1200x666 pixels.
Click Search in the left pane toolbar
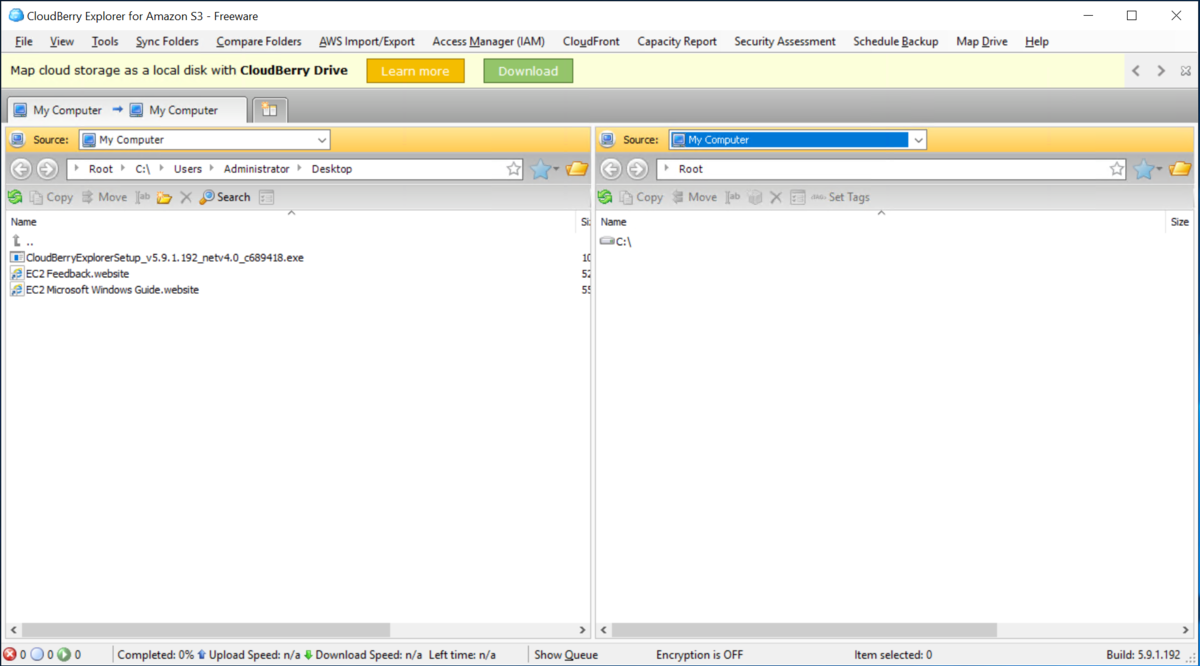pyautogui.click(x=225, y=197)
